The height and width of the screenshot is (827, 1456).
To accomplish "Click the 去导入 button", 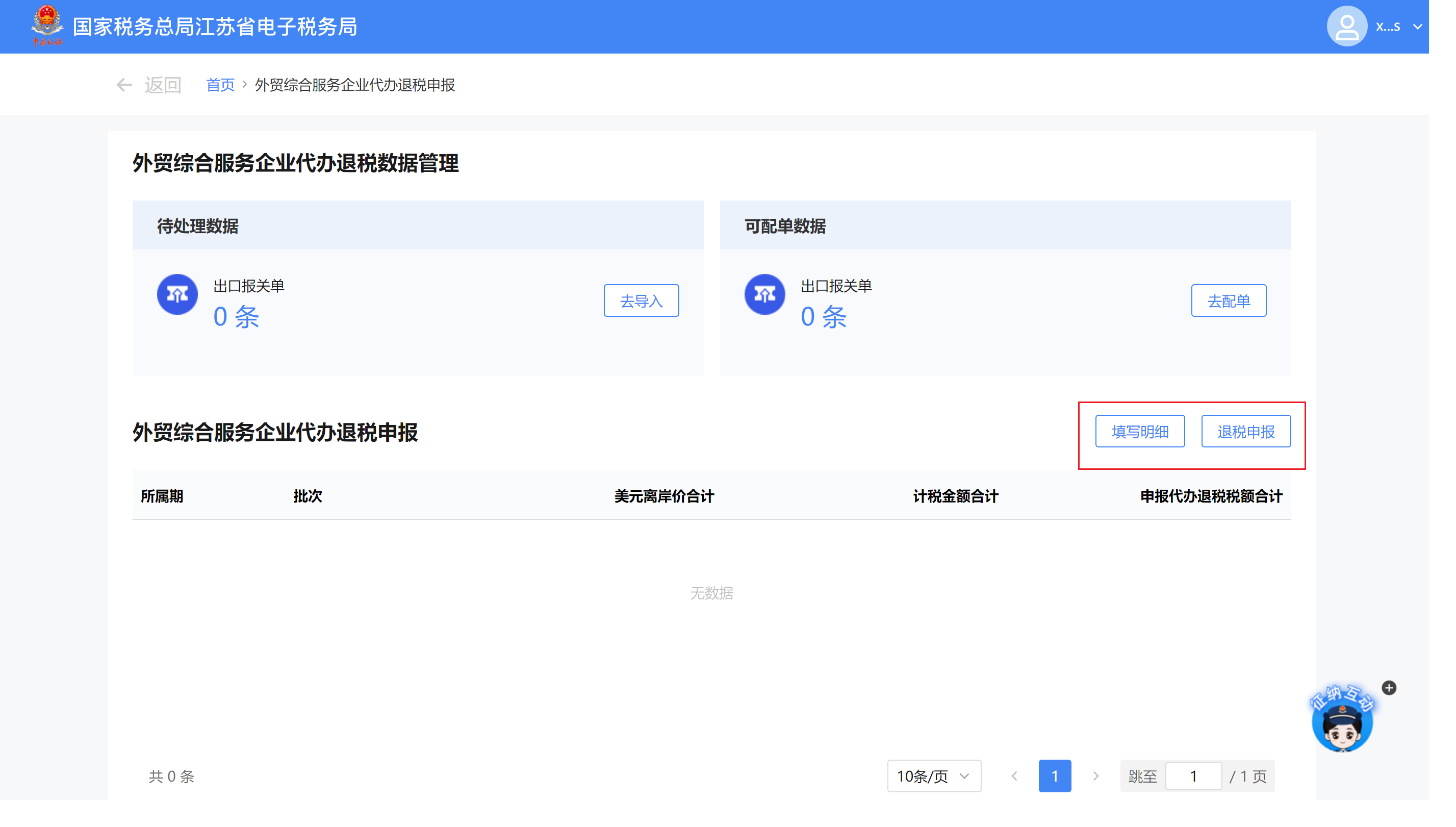I will [x=641, y=300].
